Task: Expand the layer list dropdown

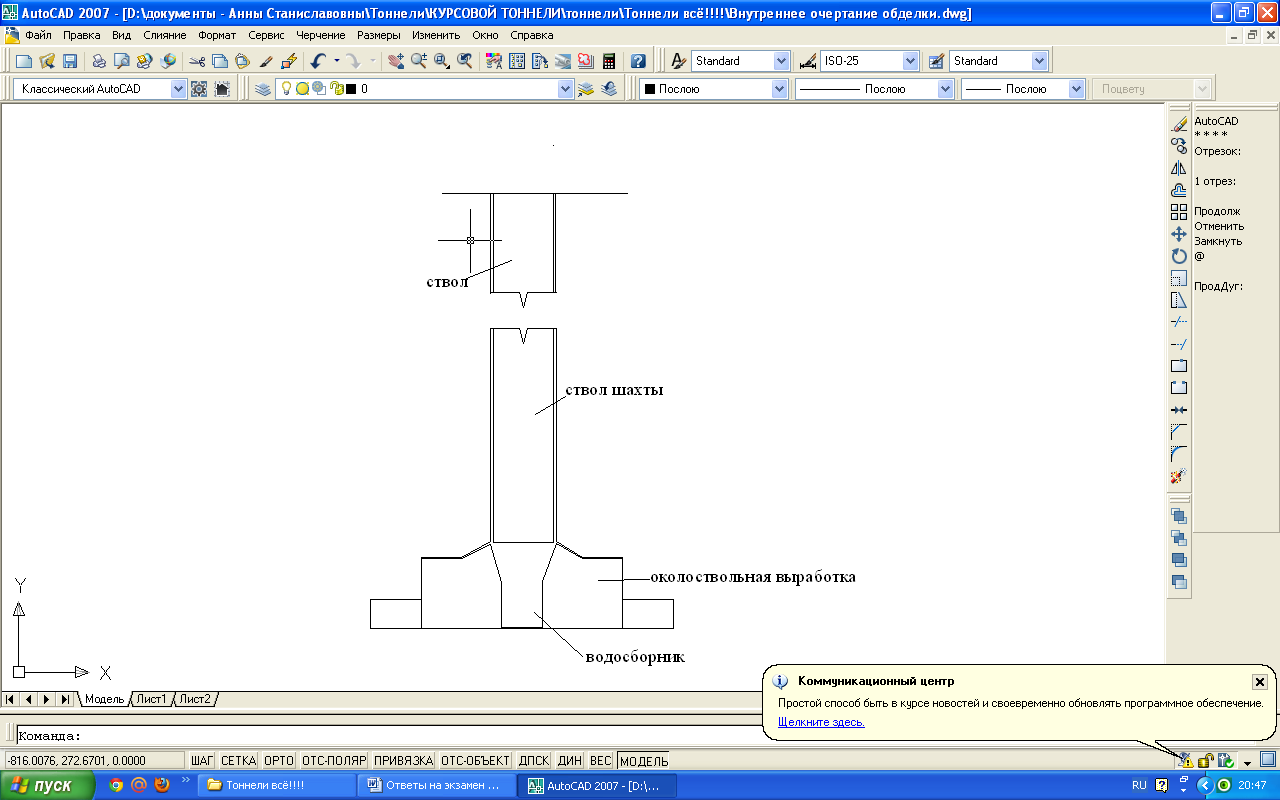Action: point(566,89)
